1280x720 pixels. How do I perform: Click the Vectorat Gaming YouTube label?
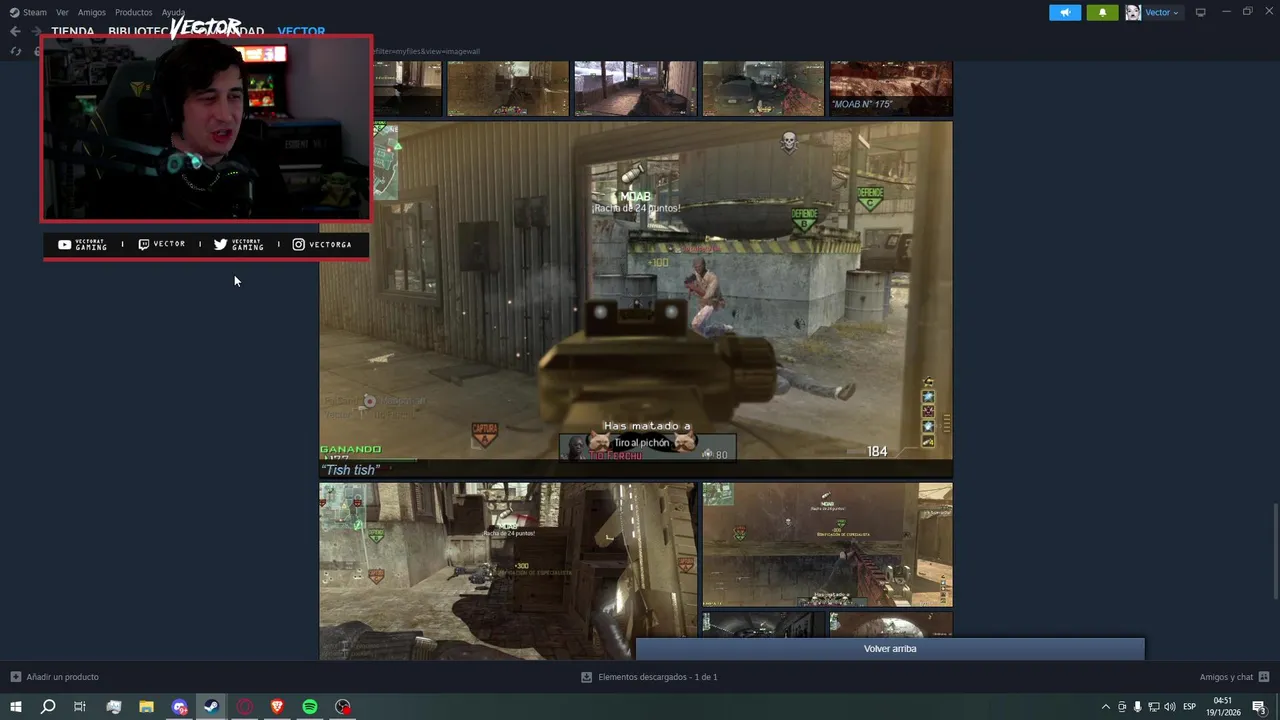click(x=83, y=244)
